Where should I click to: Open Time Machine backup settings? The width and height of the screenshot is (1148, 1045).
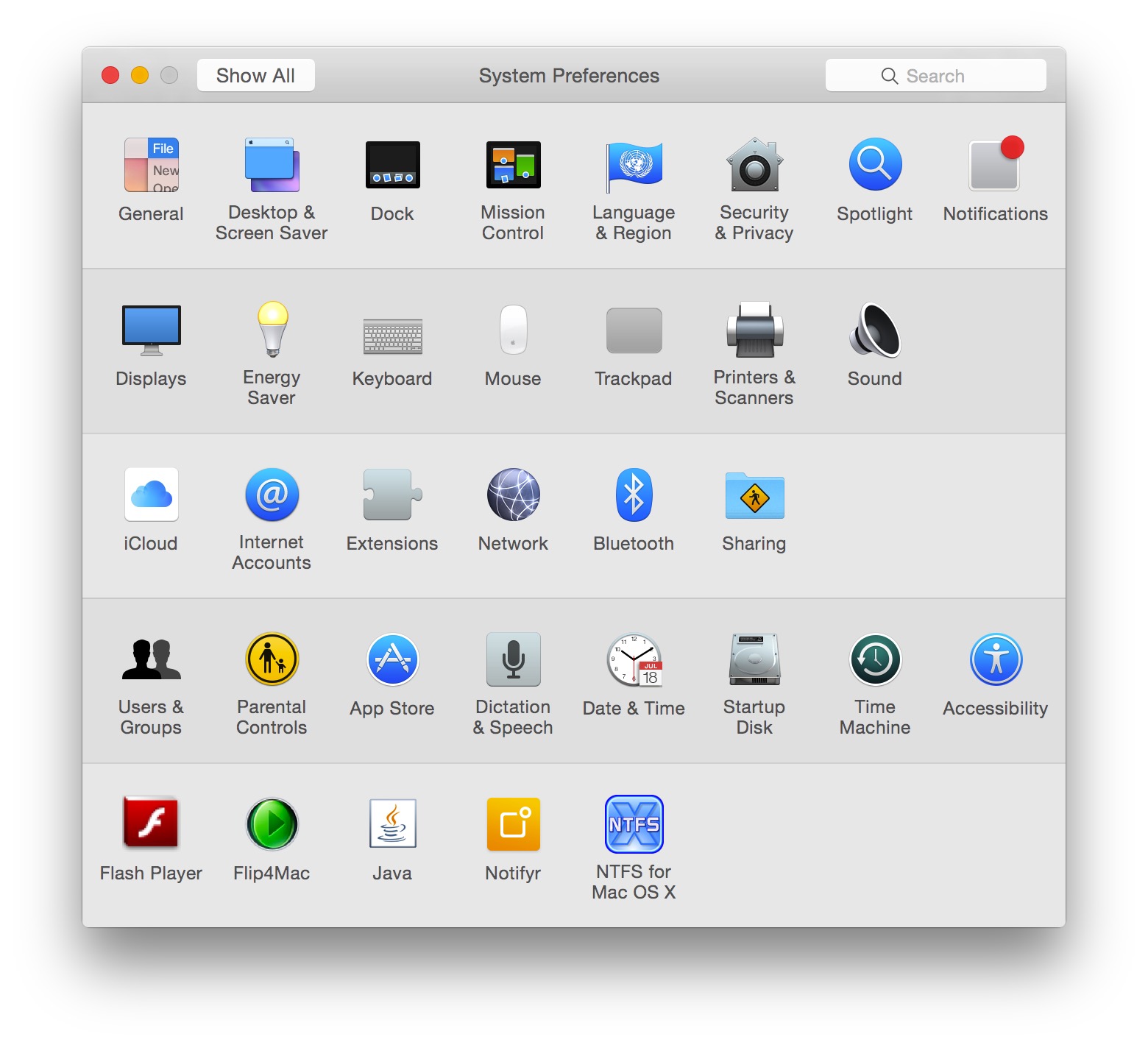pos(874,660)
